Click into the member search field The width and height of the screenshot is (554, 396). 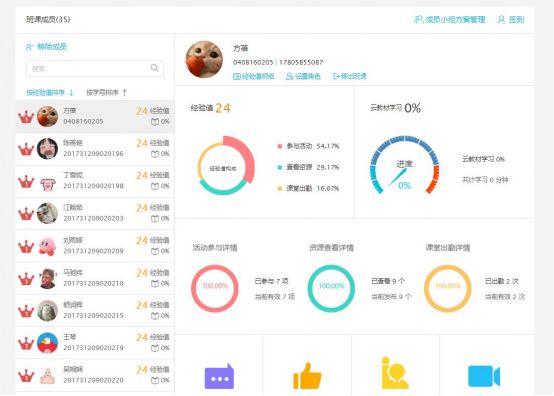click(95, 68)
